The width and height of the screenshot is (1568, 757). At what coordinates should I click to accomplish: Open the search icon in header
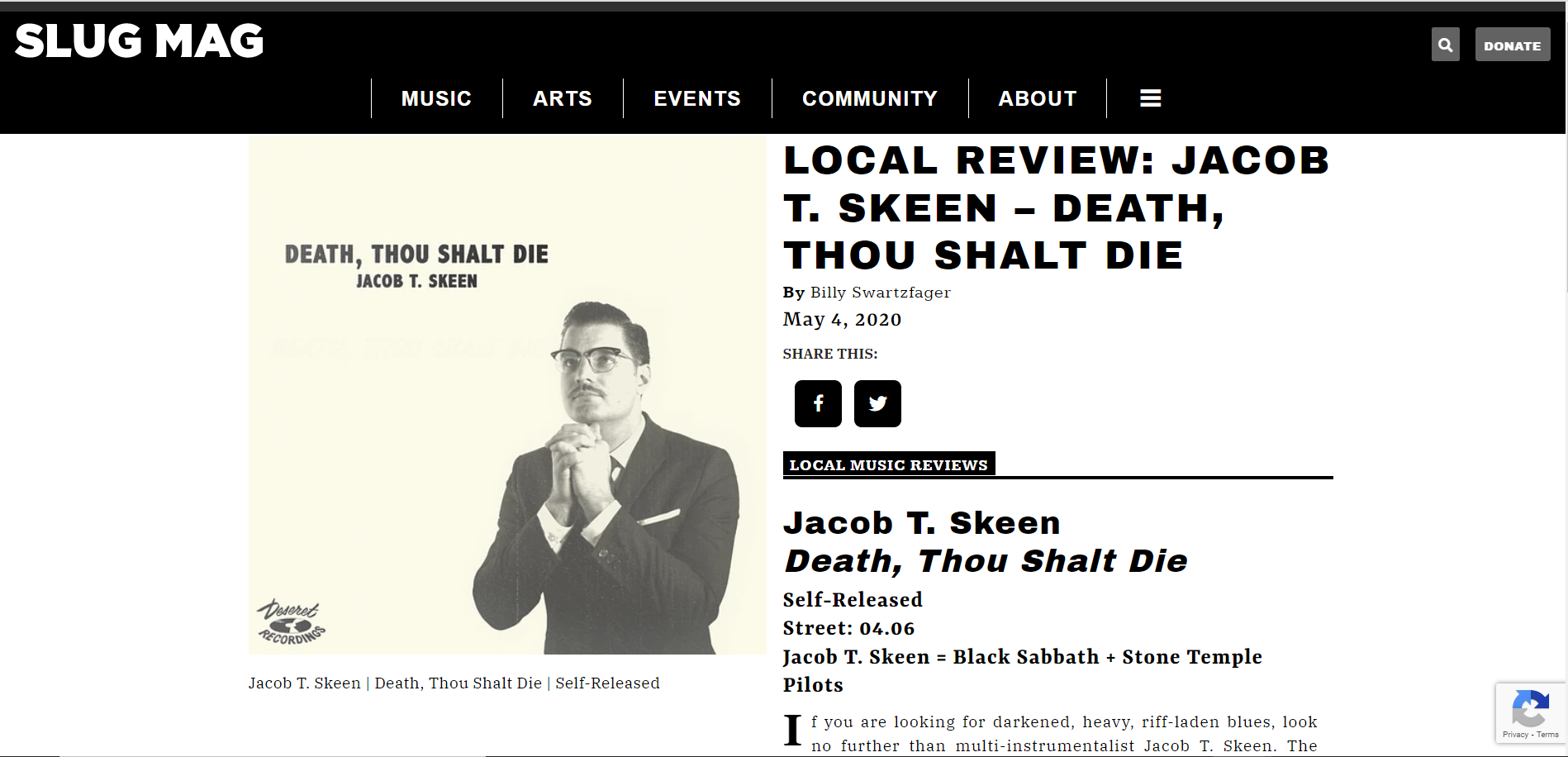click(1445, 45)
